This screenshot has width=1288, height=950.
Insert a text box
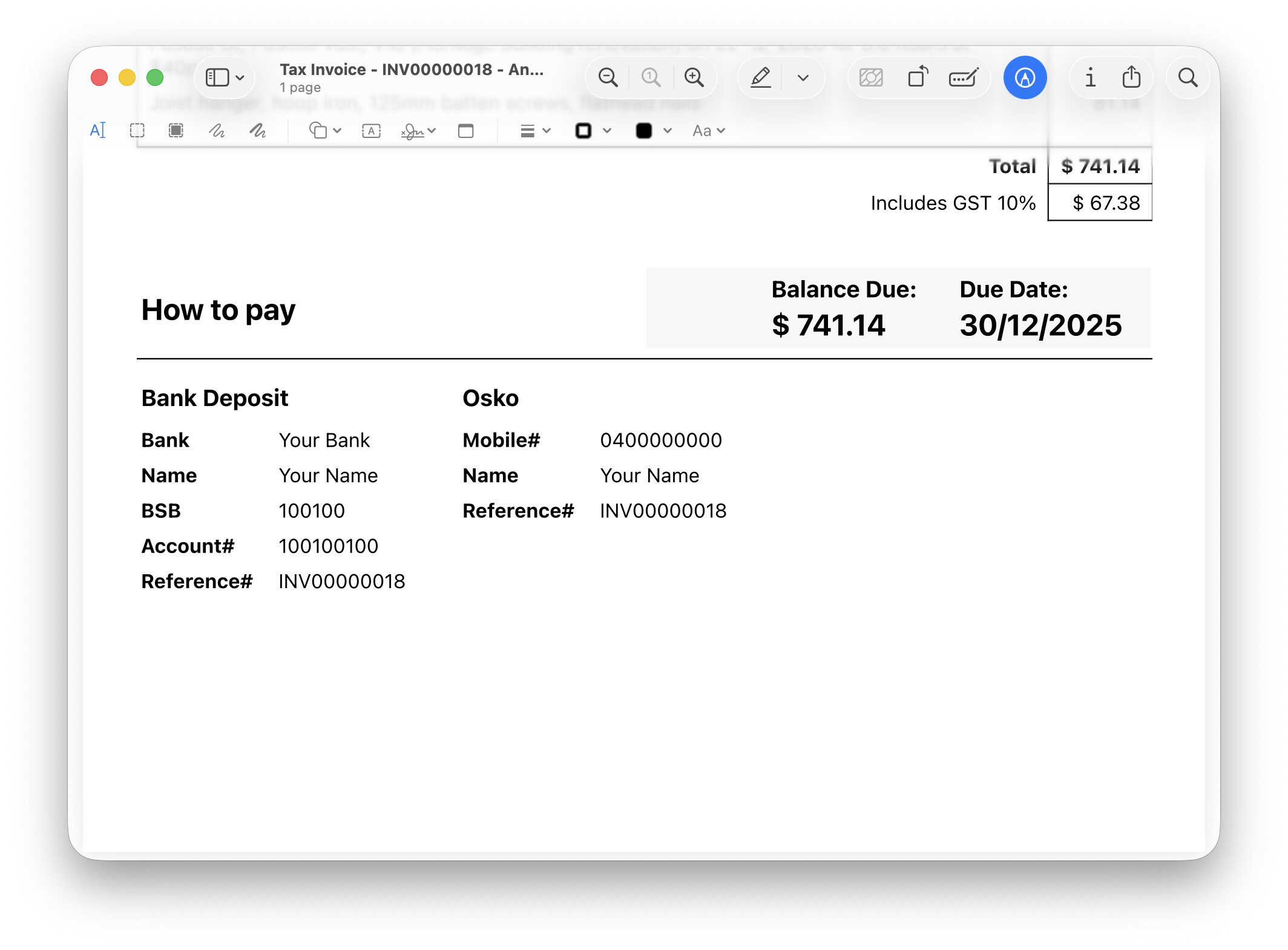coord(370,130)
